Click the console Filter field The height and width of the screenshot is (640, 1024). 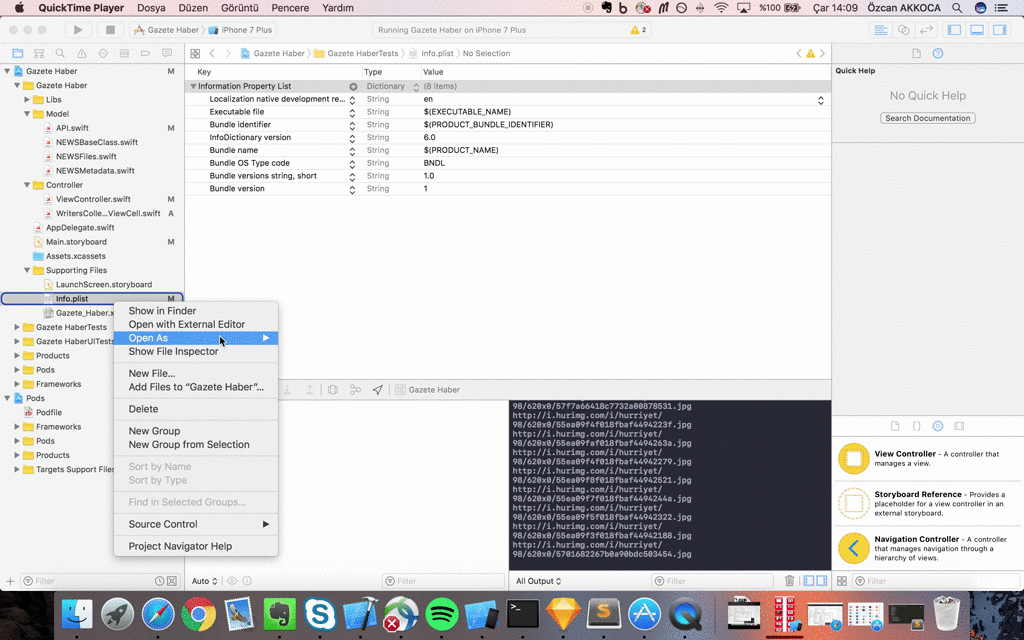tap(714, 581)
